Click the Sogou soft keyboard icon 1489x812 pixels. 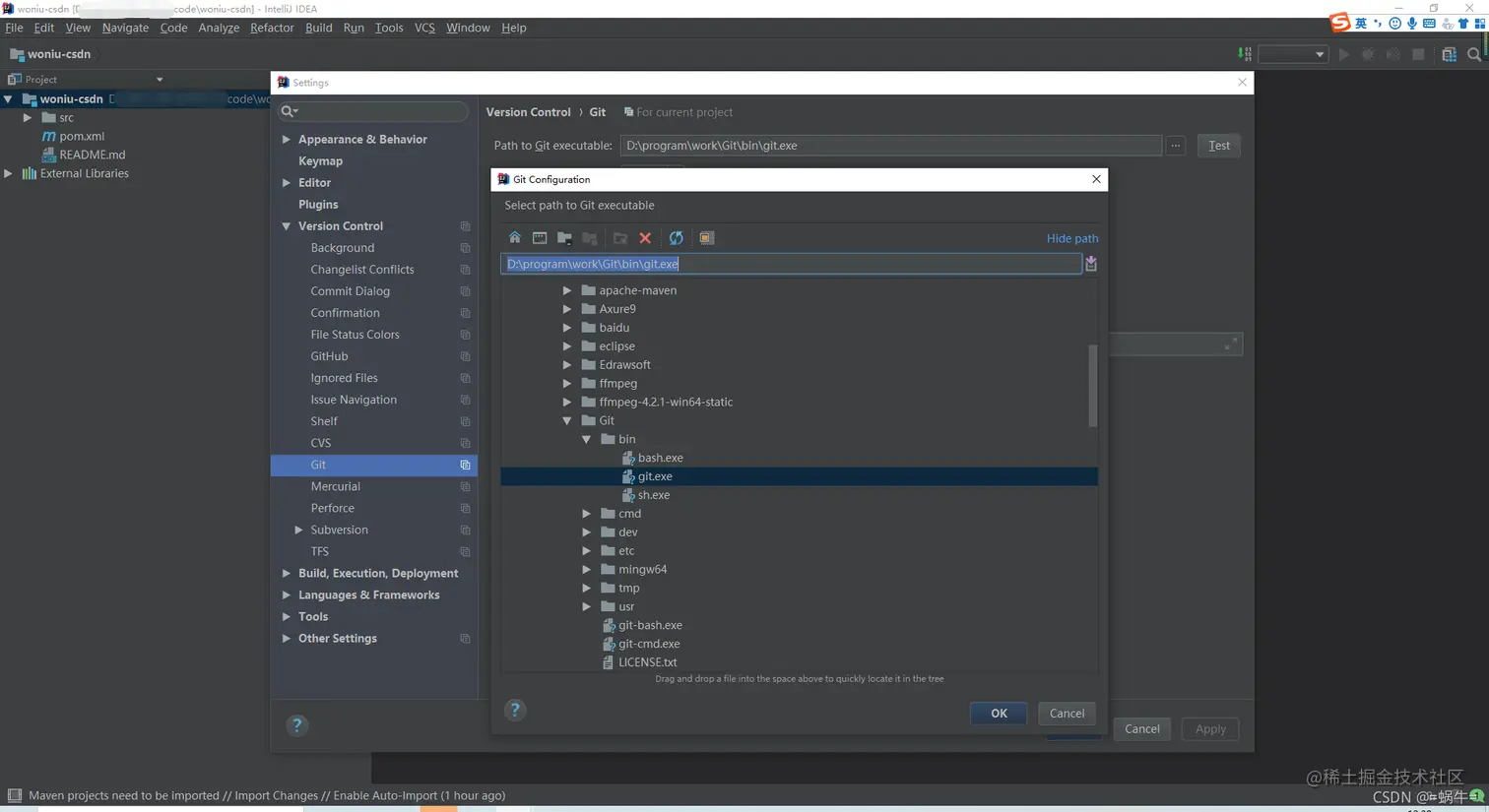click(1429, 23)
